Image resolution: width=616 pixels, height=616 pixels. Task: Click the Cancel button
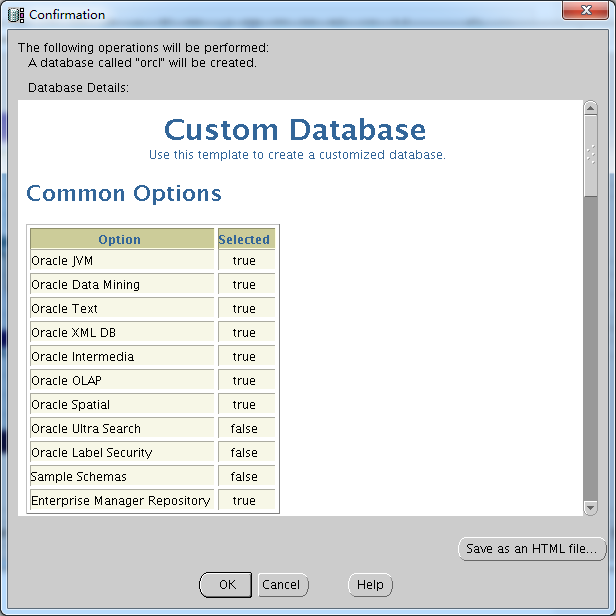(x=283, y=585)
